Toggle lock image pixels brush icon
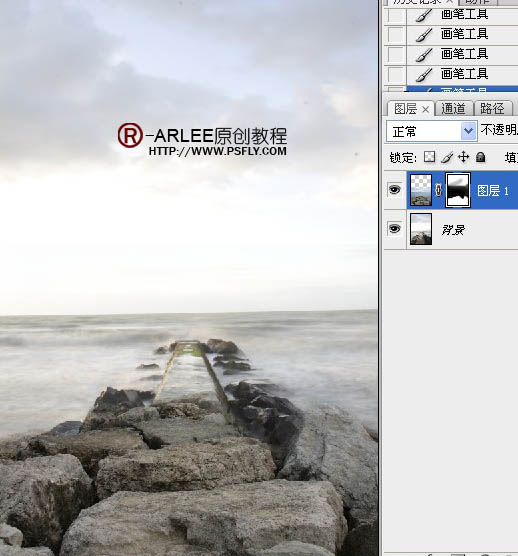 447,157
